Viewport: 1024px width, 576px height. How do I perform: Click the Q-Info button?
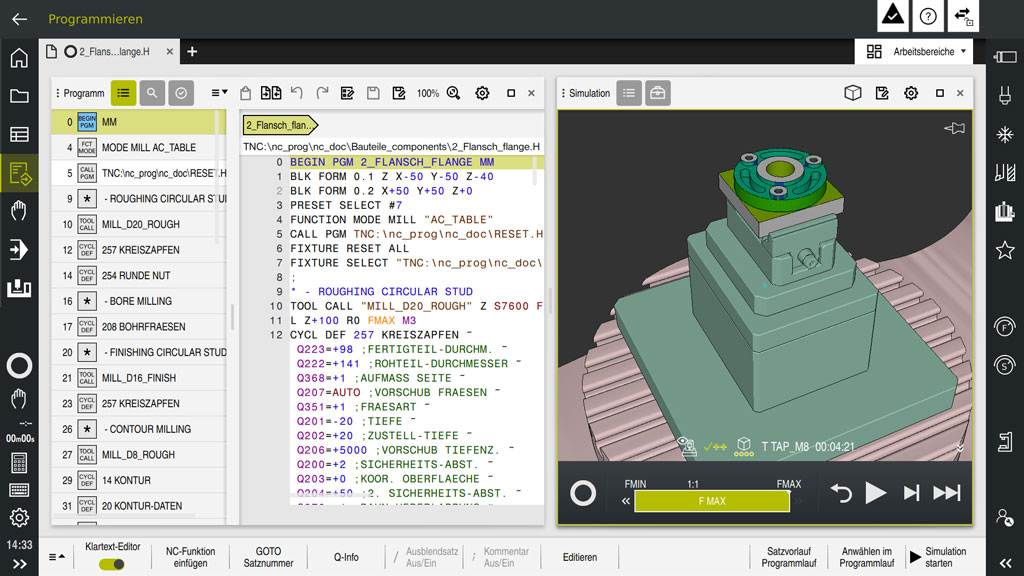pos(346,557)
